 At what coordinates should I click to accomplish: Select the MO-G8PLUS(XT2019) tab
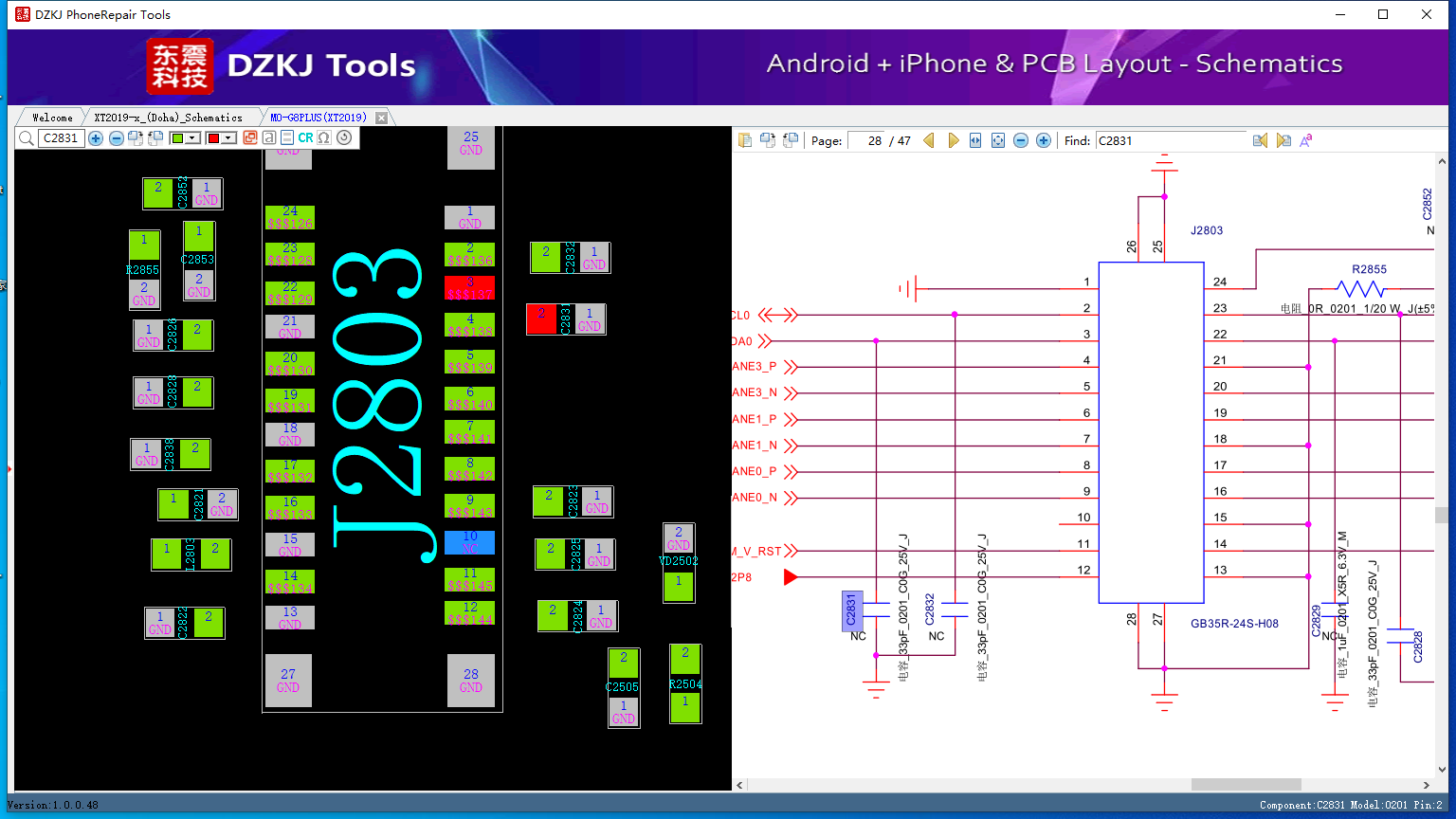coord(318,118)
